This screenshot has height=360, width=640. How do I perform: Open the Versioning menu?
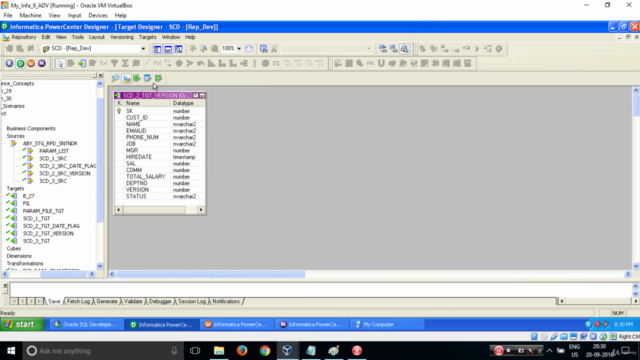tap(122, 37)
